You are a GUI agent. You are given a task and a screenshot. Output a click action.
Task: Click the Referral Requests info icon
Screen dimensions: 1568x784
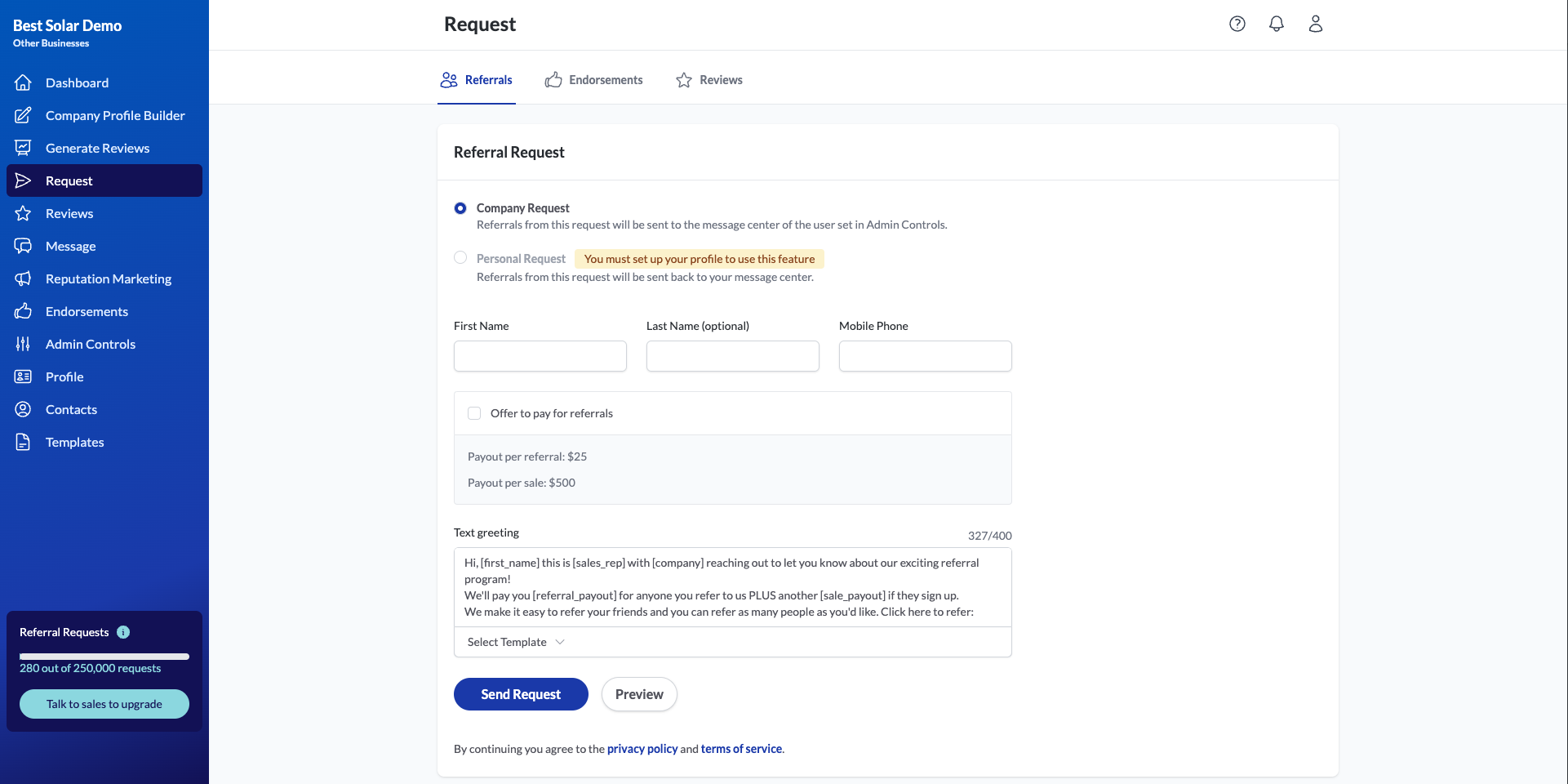coord(123,632)
